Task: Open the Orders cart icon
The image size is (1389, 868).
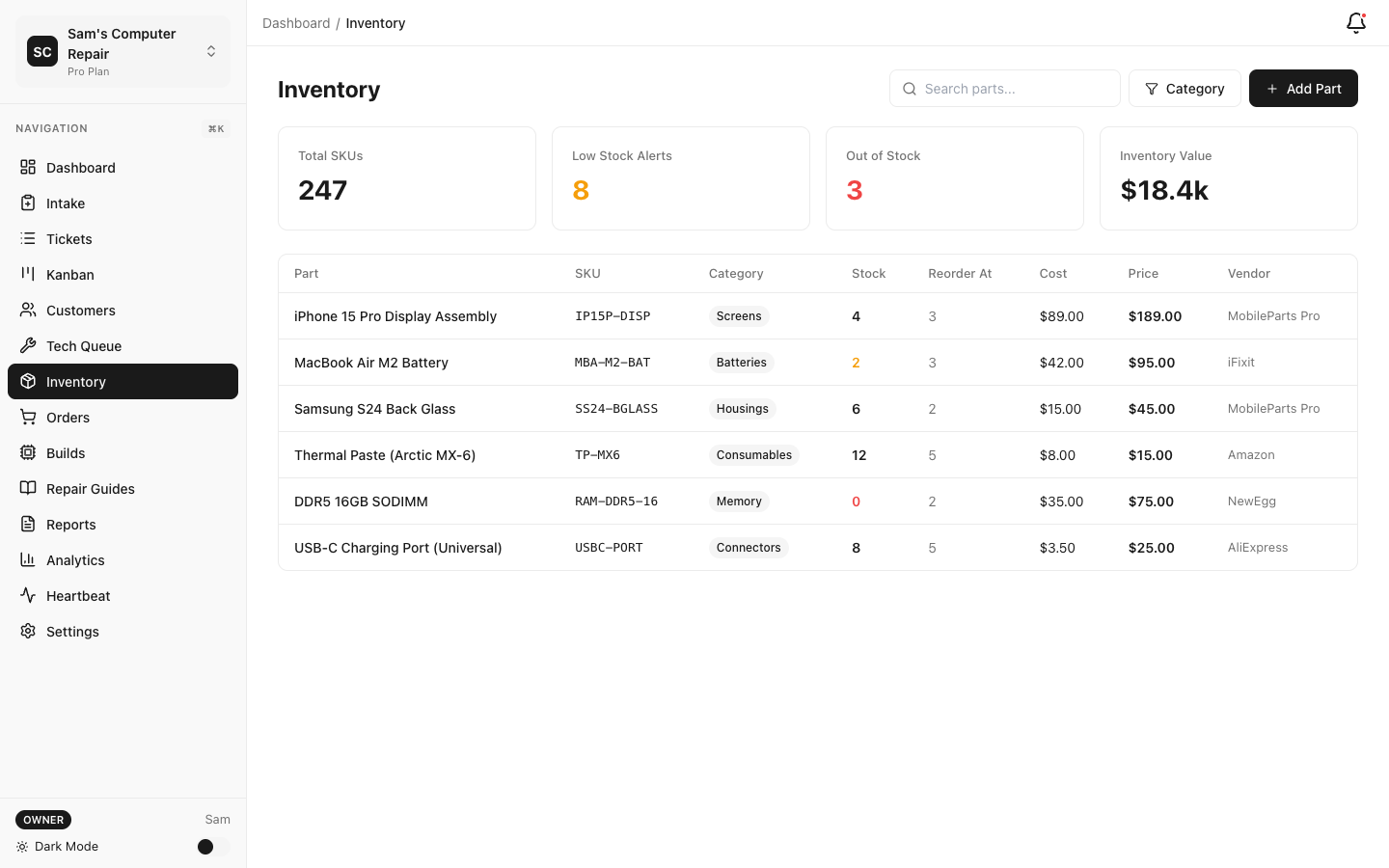Action: [x=28, y=417]
